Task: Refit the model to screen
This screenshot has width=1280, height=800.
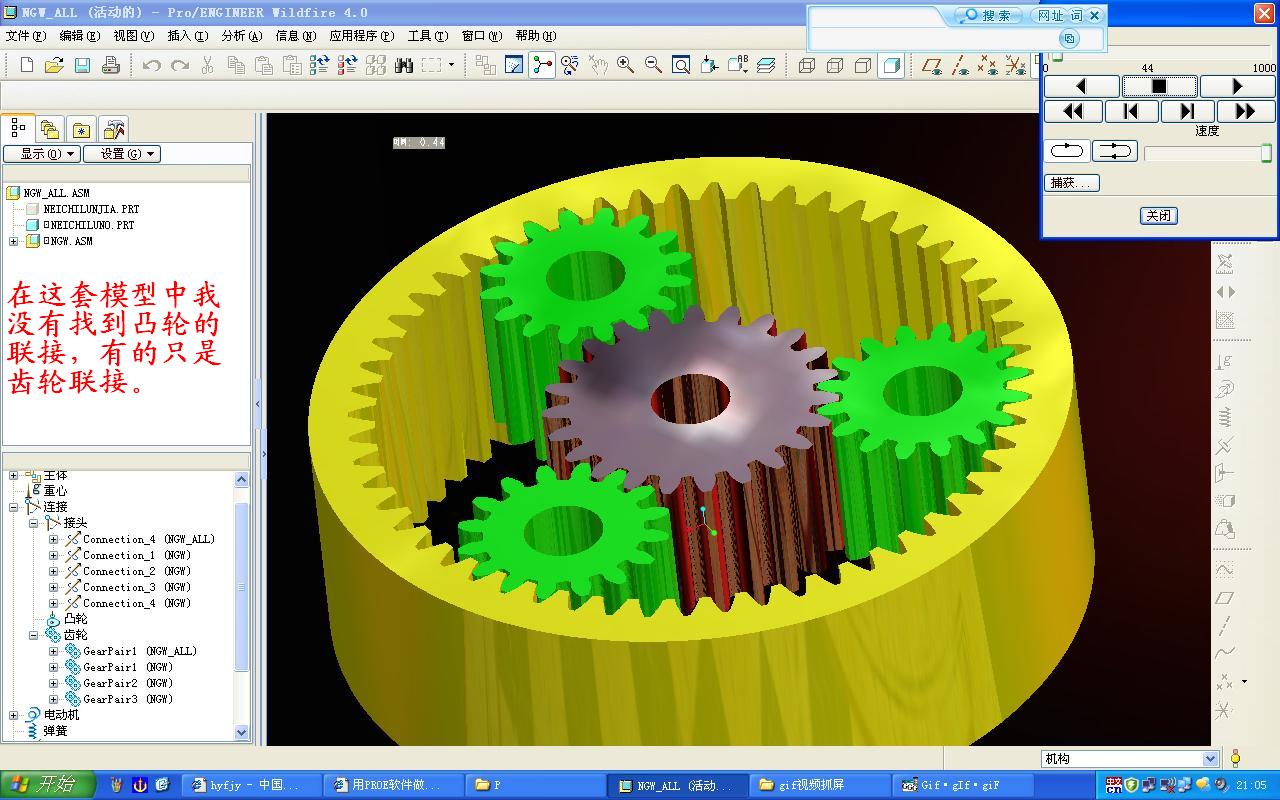Action: click(681, 65)
